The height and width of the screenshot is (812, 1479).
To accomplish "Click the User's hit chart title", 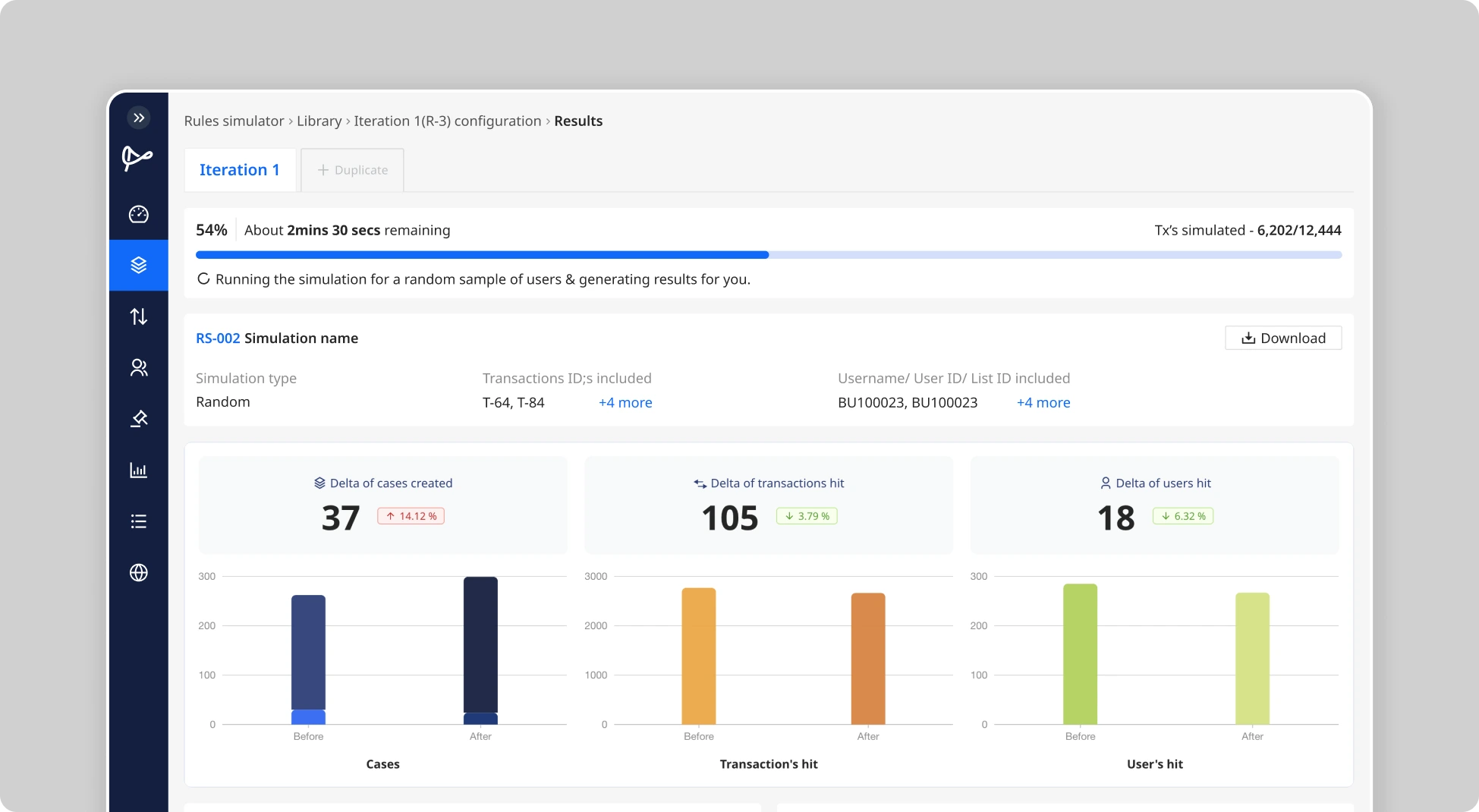I will (x=1155, y=764).
